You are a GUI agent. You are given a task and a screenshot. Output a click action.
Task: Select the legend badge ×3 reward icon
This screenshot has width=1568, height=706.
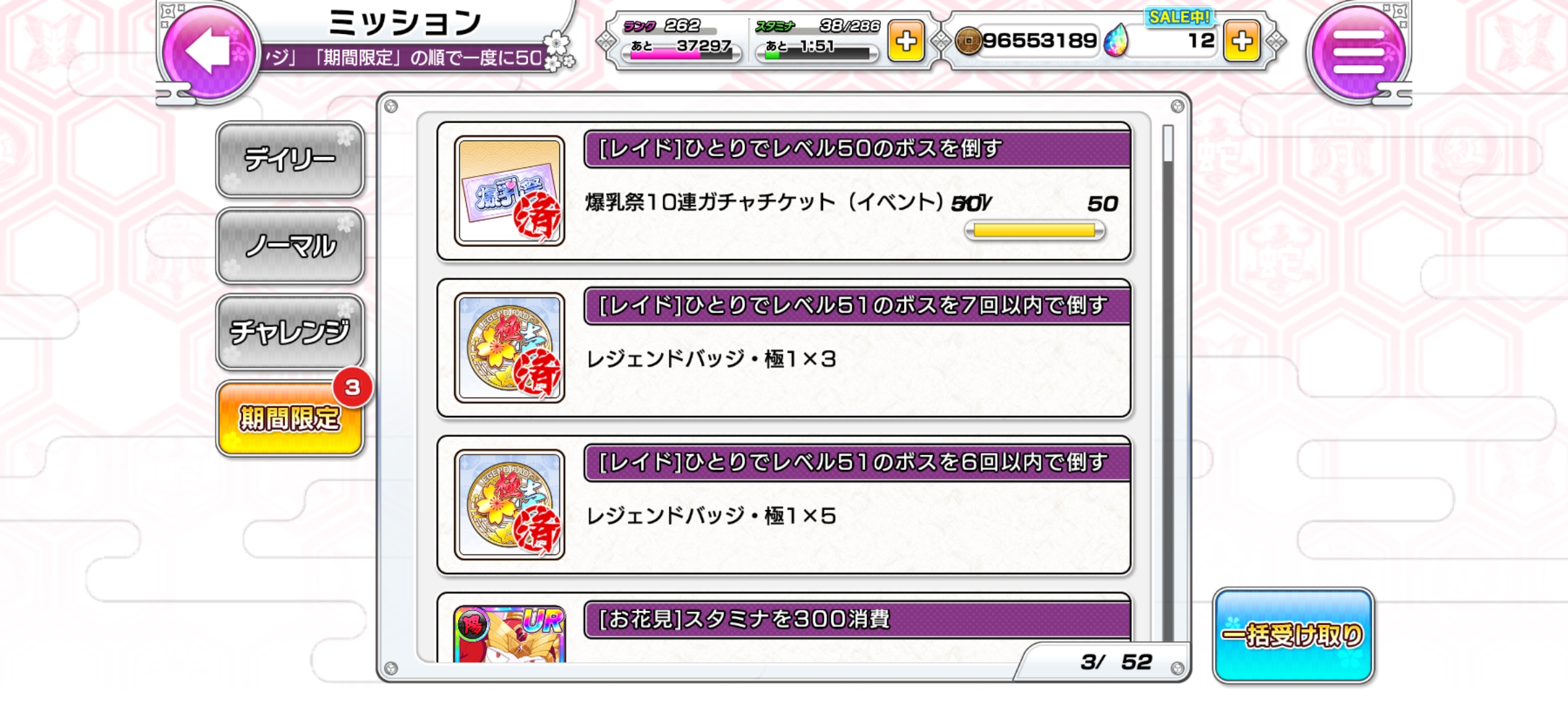point(510,348)
